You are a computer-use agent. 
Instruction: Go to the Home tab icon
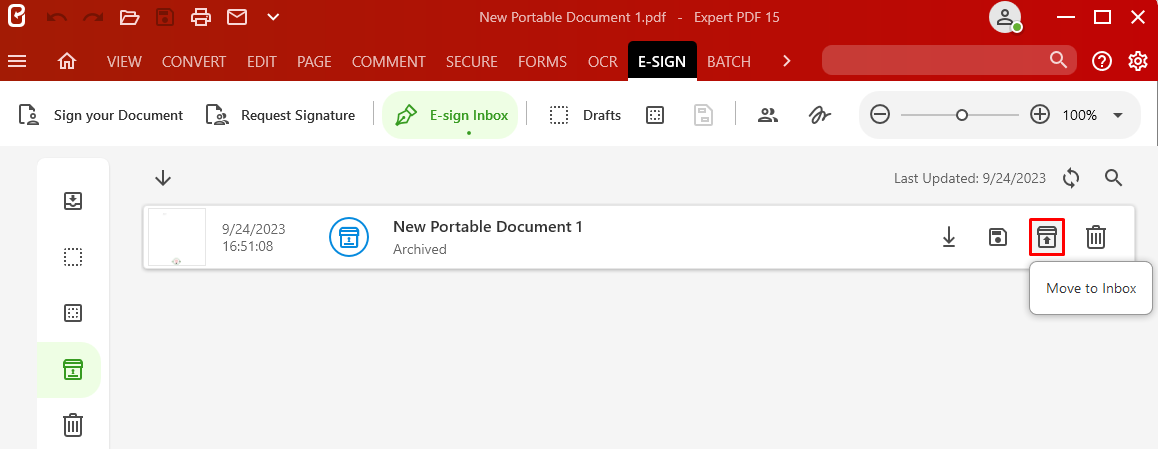tap(66, 62)
